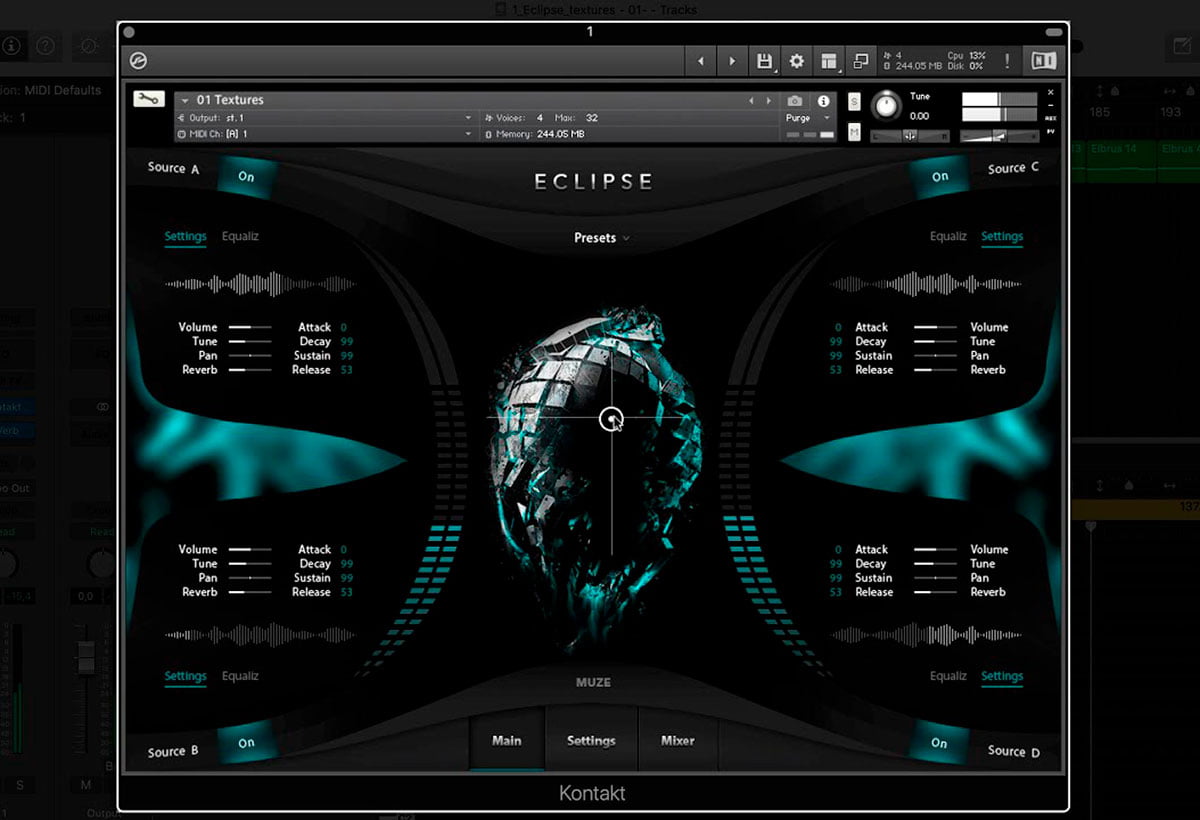Click the instrument name 01 Textures
Viewport: 1200px width, 820px height.
pyautogui.click(x=230, y=100)
